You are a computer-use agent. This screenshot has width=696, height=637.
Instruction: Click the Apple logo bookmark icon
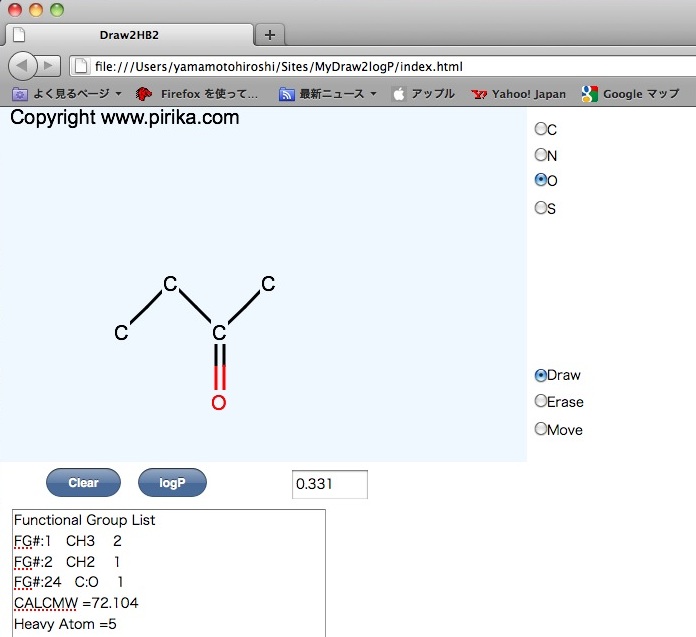399,94
